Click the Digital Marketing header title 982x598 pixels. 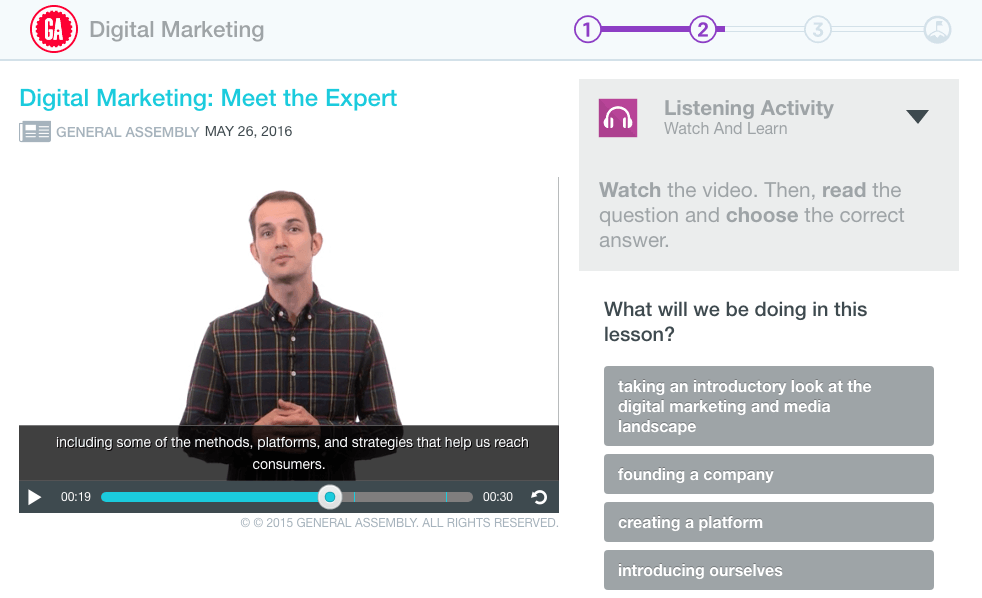[x=177, y=30]
